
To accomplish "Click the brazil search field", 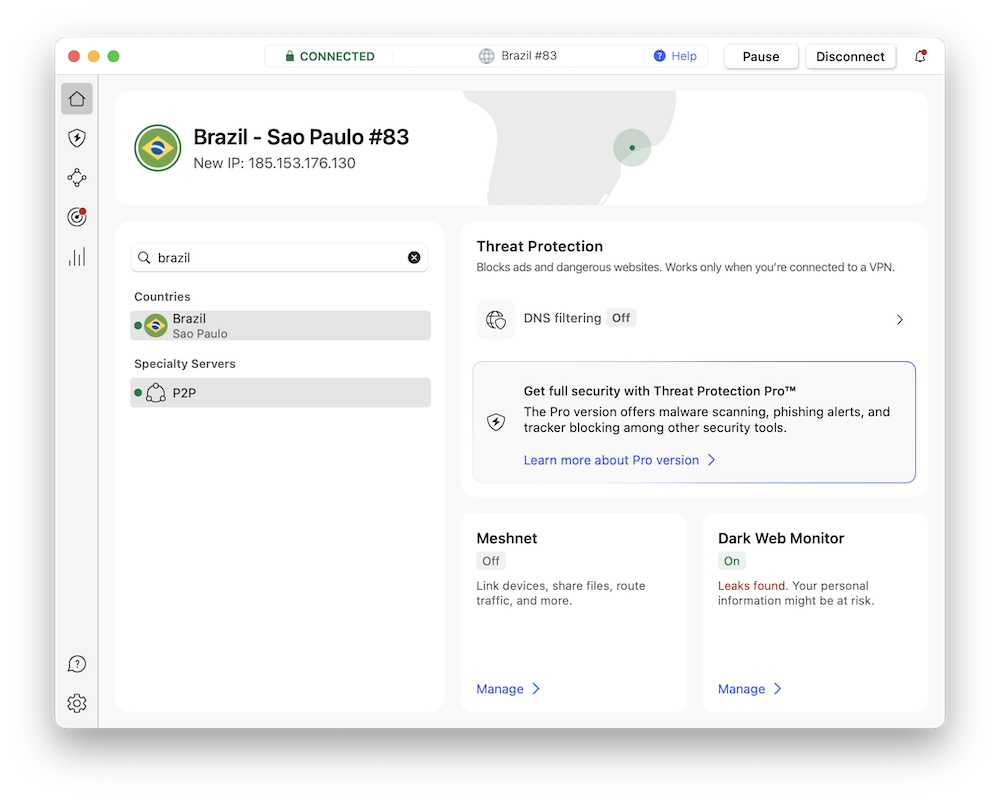I will [x=279, y=258].
